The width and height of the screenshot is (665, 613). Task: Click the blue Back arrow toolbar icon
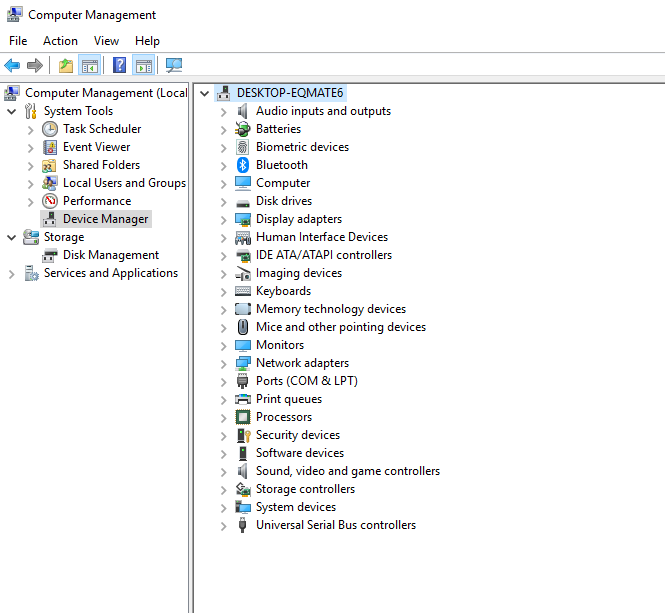click(x=12, y=65)
